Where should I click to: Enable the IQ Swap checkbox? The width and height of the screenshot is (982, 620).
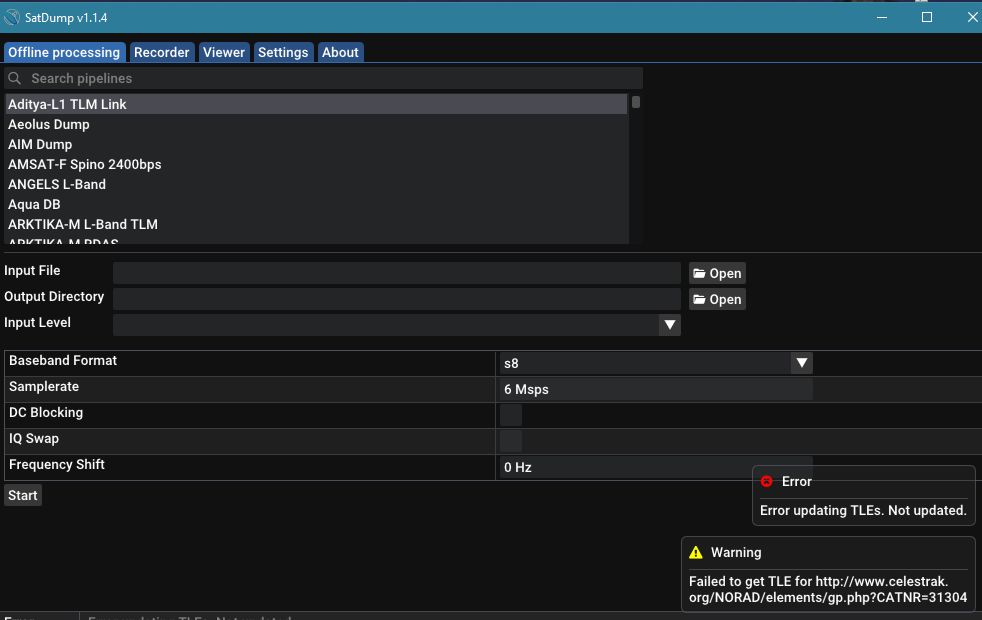coord(510,441)
